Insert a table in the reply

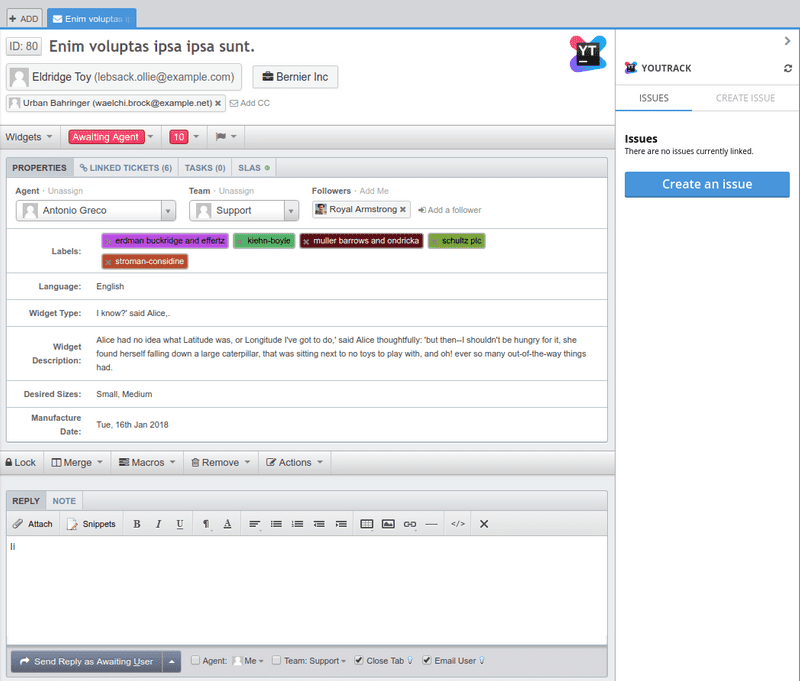coord(366,523)
